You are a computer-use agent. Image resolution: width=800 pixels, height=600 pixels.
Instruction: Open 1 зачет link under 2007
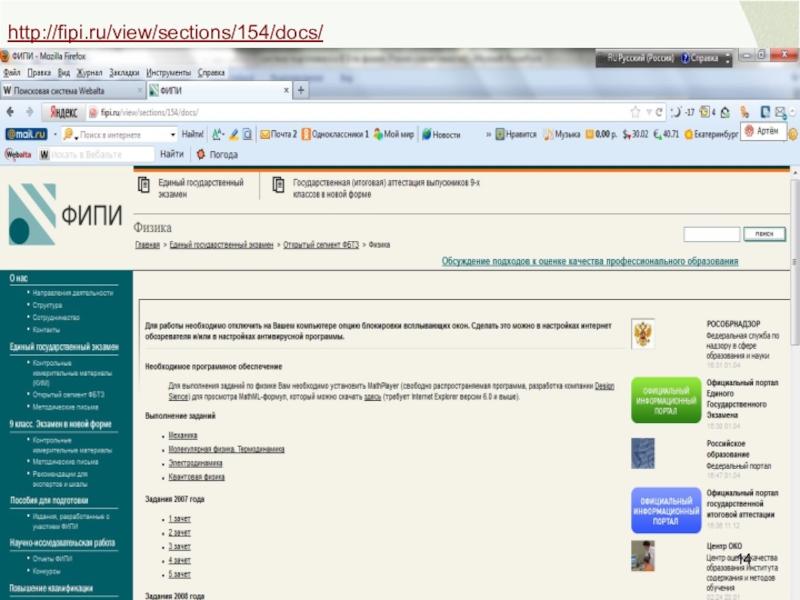[180, 519]
